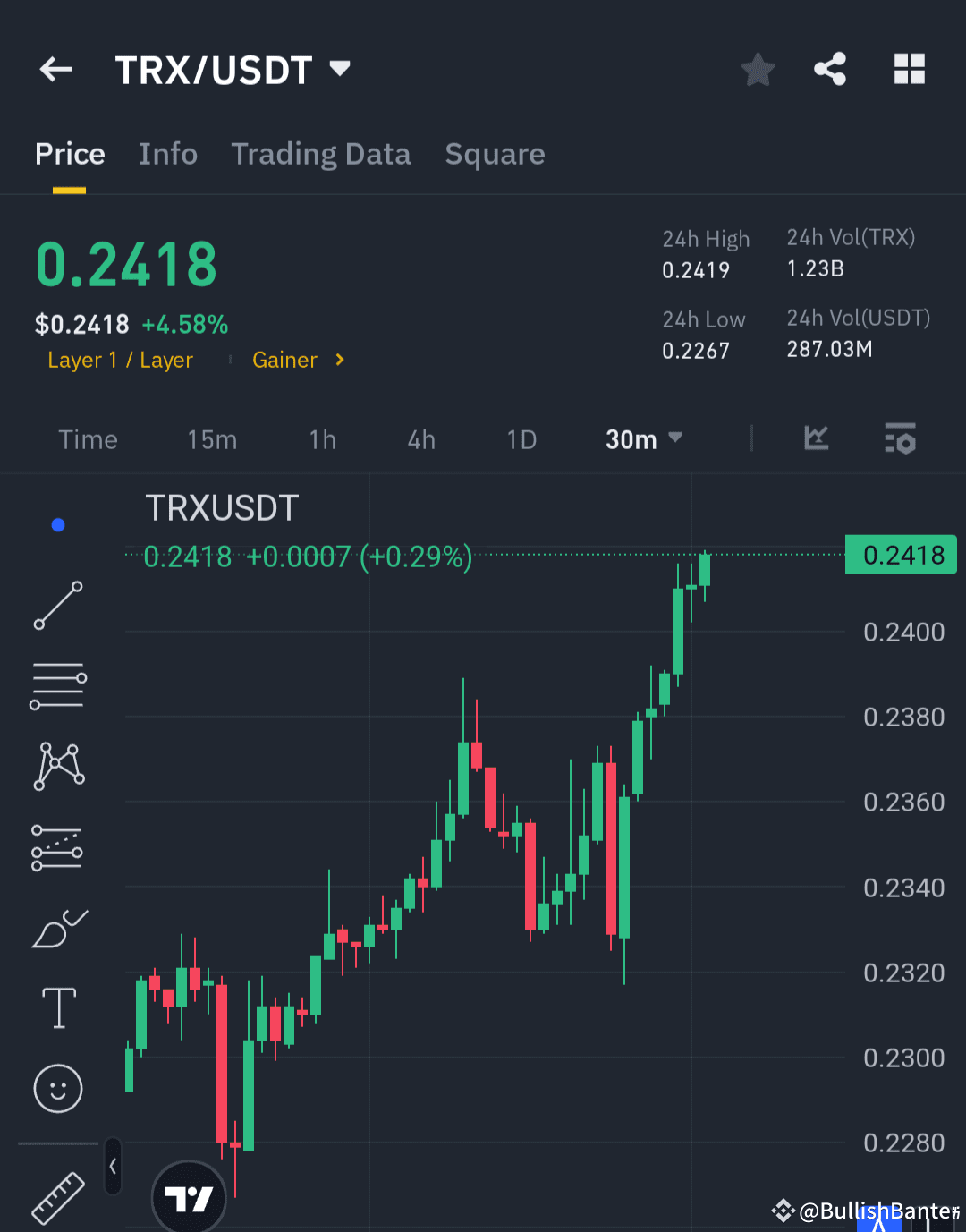The image size is (966, 1232).
Task: Open the Info tab
Action: point(167,154)
